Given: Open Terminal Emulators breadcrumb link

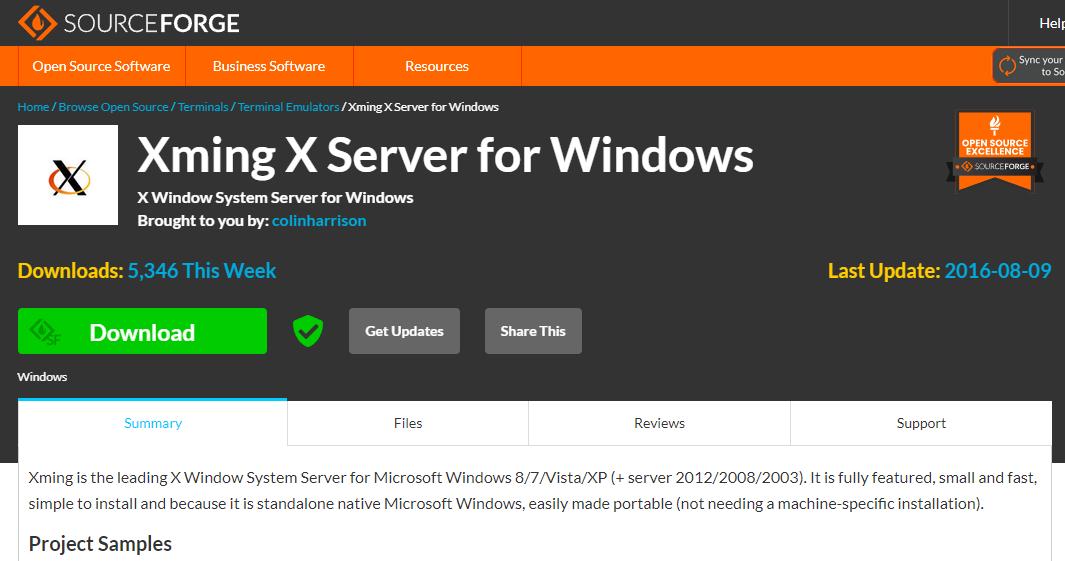Looking at the screenshot, I should click(289, 107).
